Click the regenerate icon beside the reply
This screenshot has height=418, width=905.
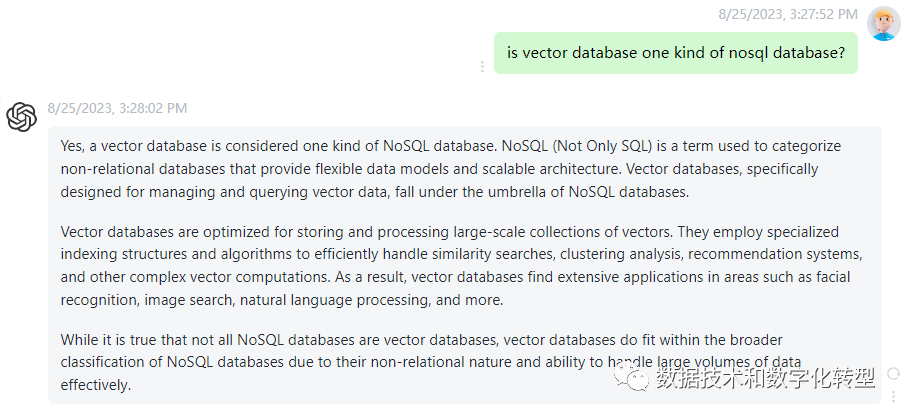[893, 376]
